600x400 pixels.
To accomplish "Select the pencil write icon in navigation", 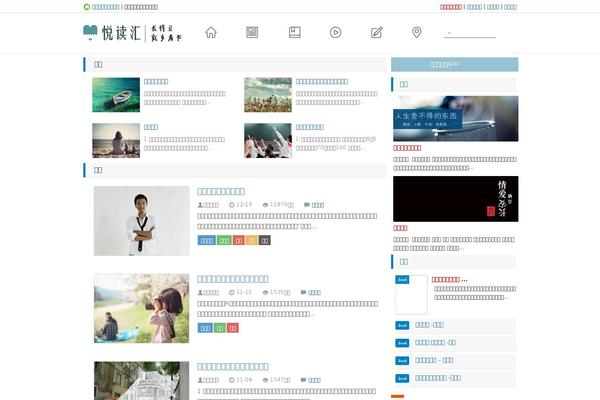I will [x=377, y=33].
